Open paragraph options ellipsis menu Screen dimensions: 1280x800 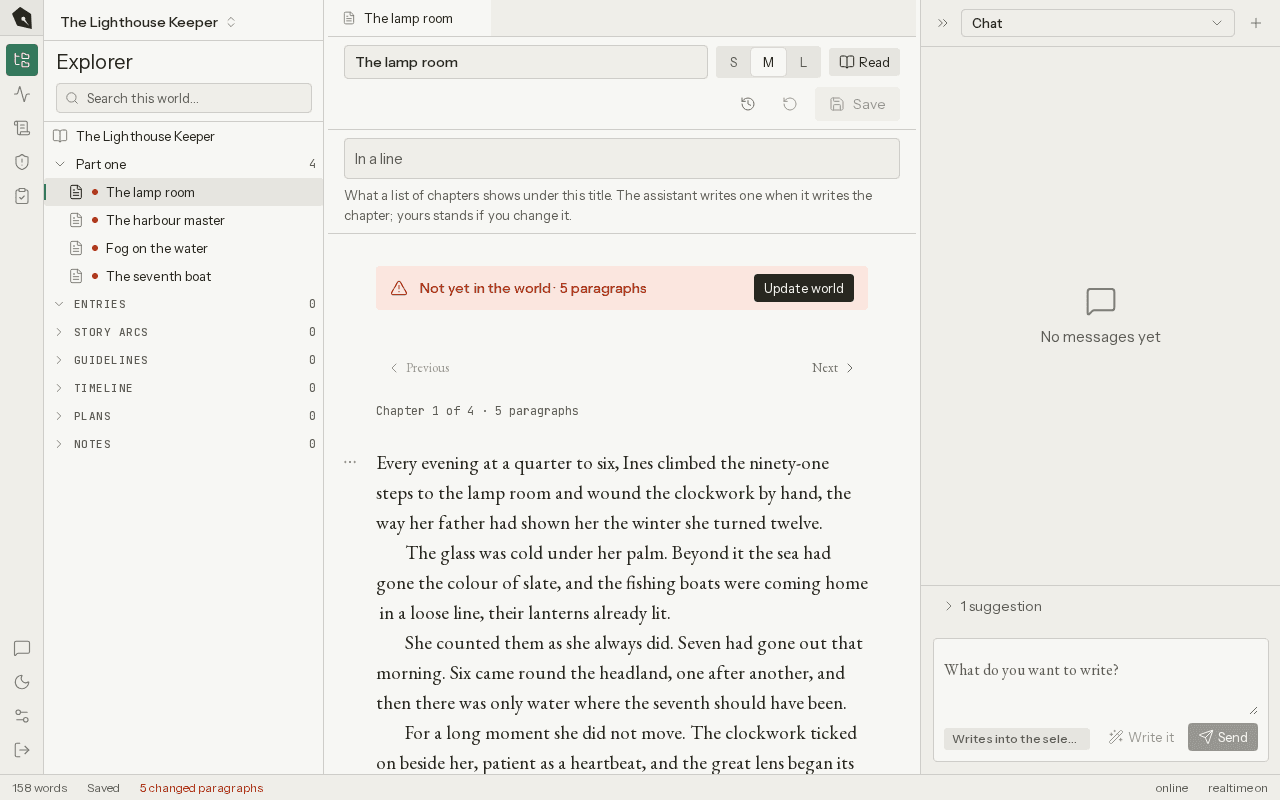(x=350, y=462)
